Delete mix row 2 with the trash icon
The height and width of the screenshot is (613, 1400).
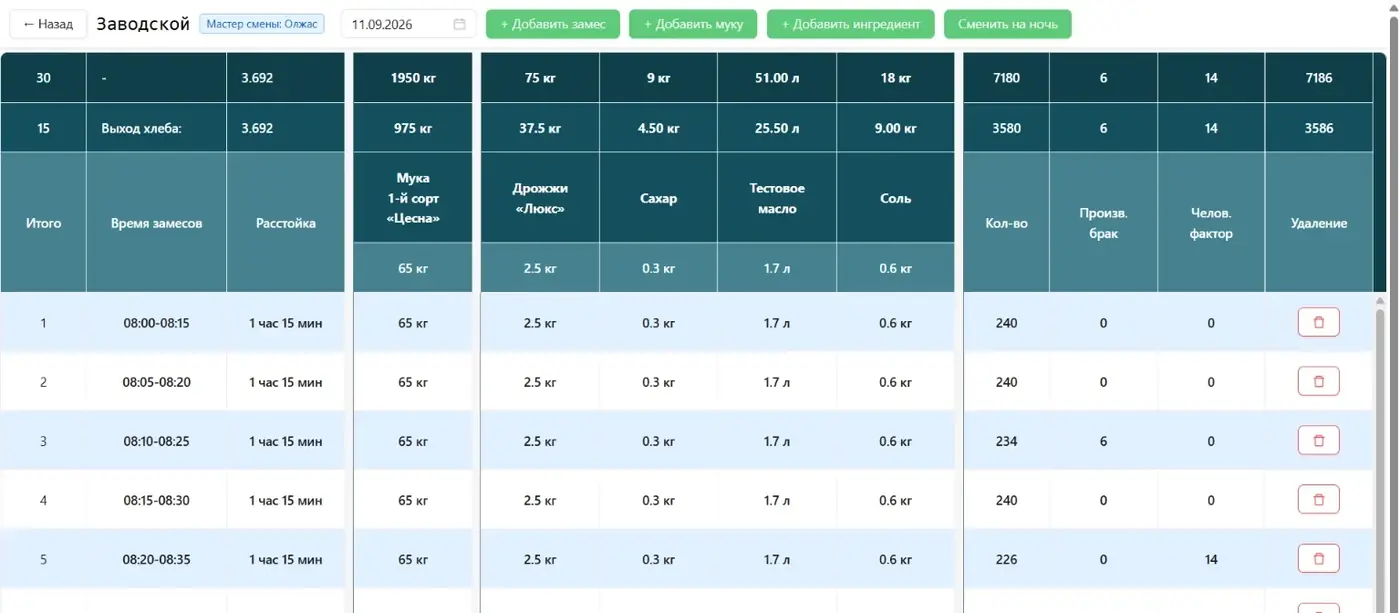pos(1318,381)
